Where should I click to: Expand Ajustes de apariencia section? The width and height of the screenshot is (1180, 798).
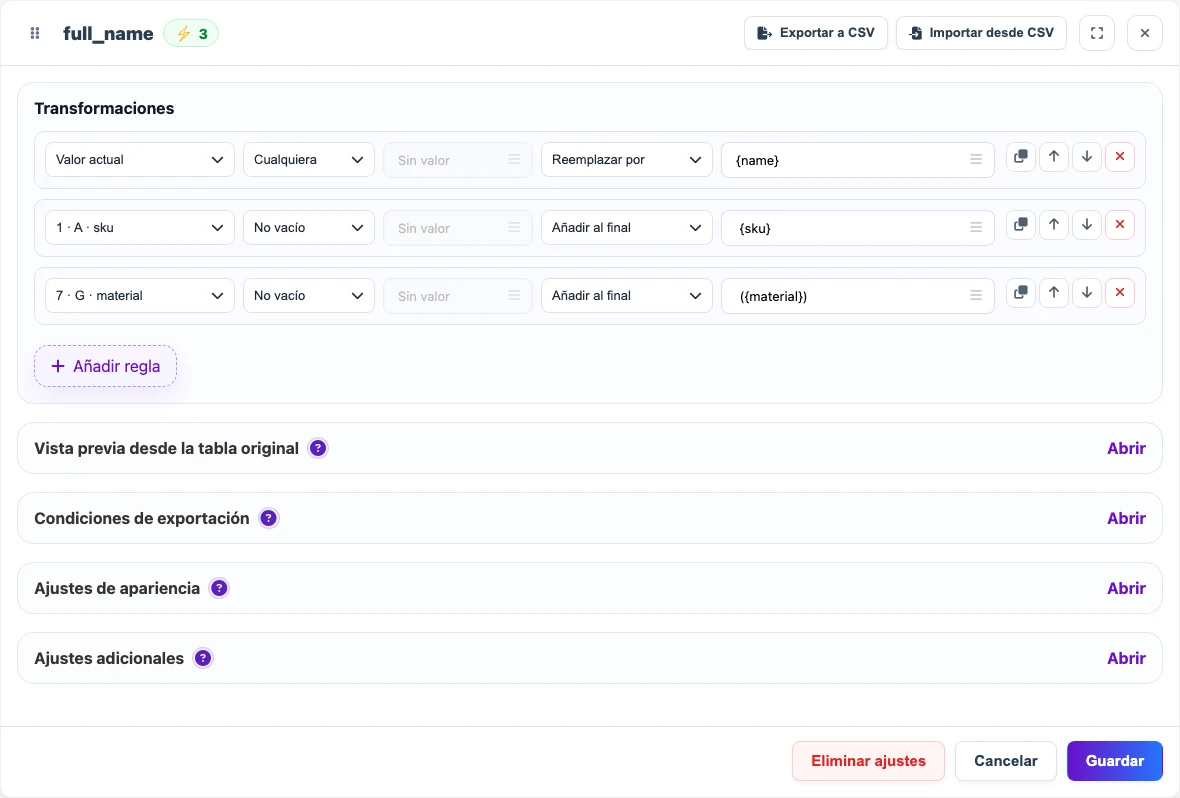point(1126,588)
